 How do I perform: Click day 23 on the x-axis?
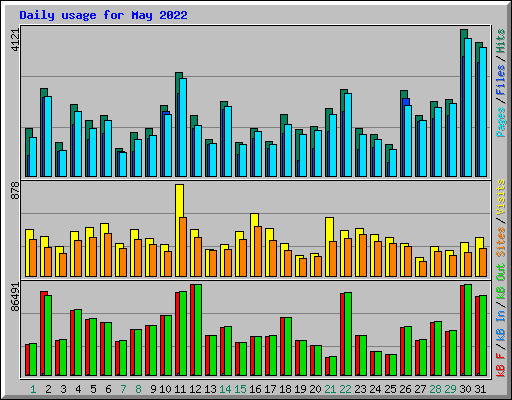(x=360, y=389)
